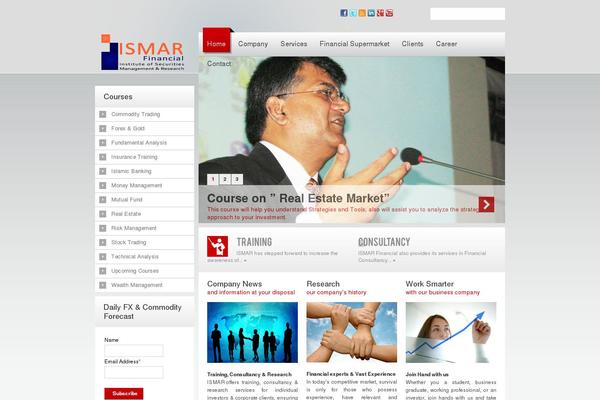Click arrow icon beside Real Estate
The height and width of the screenshot is (400, 600).
click(103, 214)
